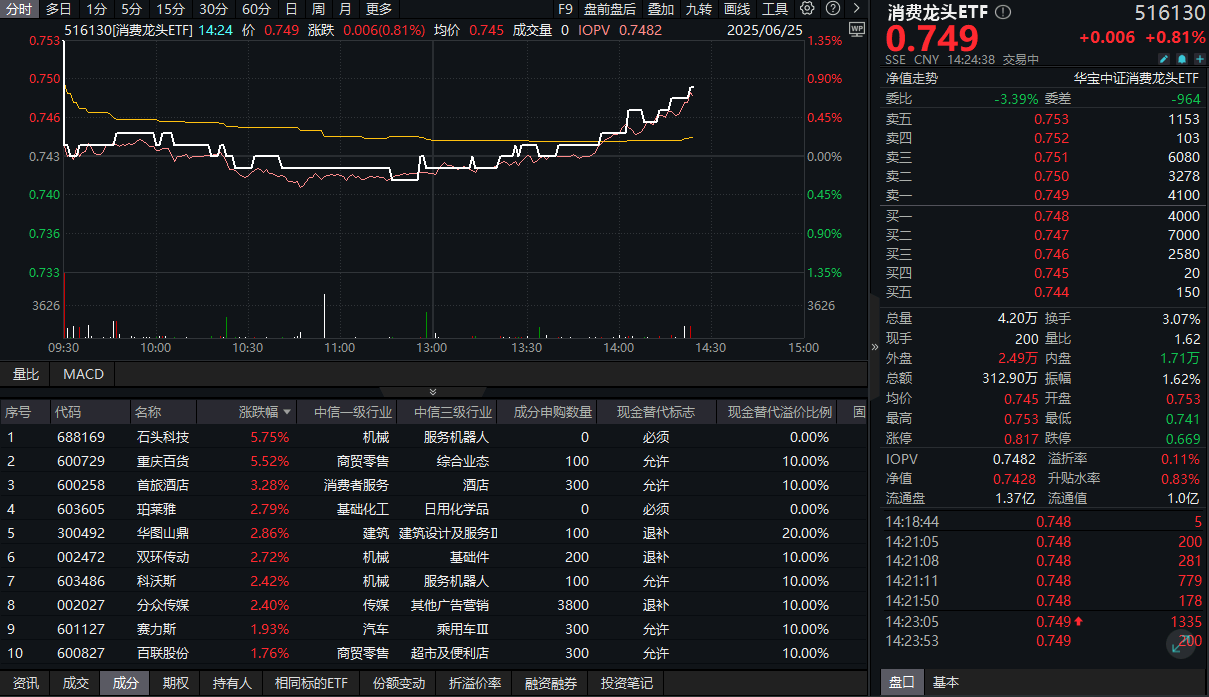The height and width of the screenshot is (697, 1209).
Task: Add the ETF to watchlist with plus icon
Action: coord(1198,59)
